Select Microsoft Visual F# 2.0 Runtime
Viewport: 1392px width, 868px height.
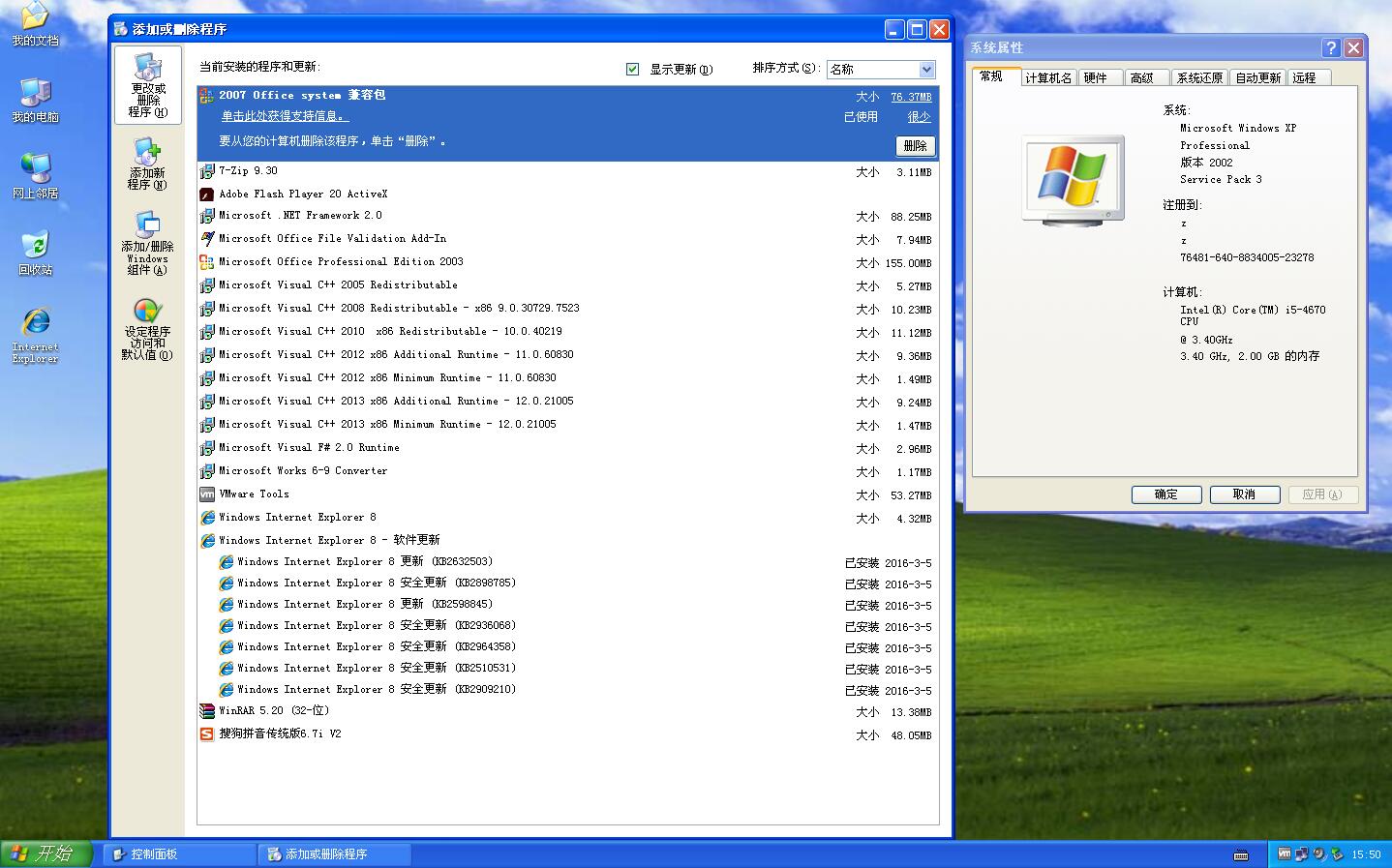pos(567,448)
